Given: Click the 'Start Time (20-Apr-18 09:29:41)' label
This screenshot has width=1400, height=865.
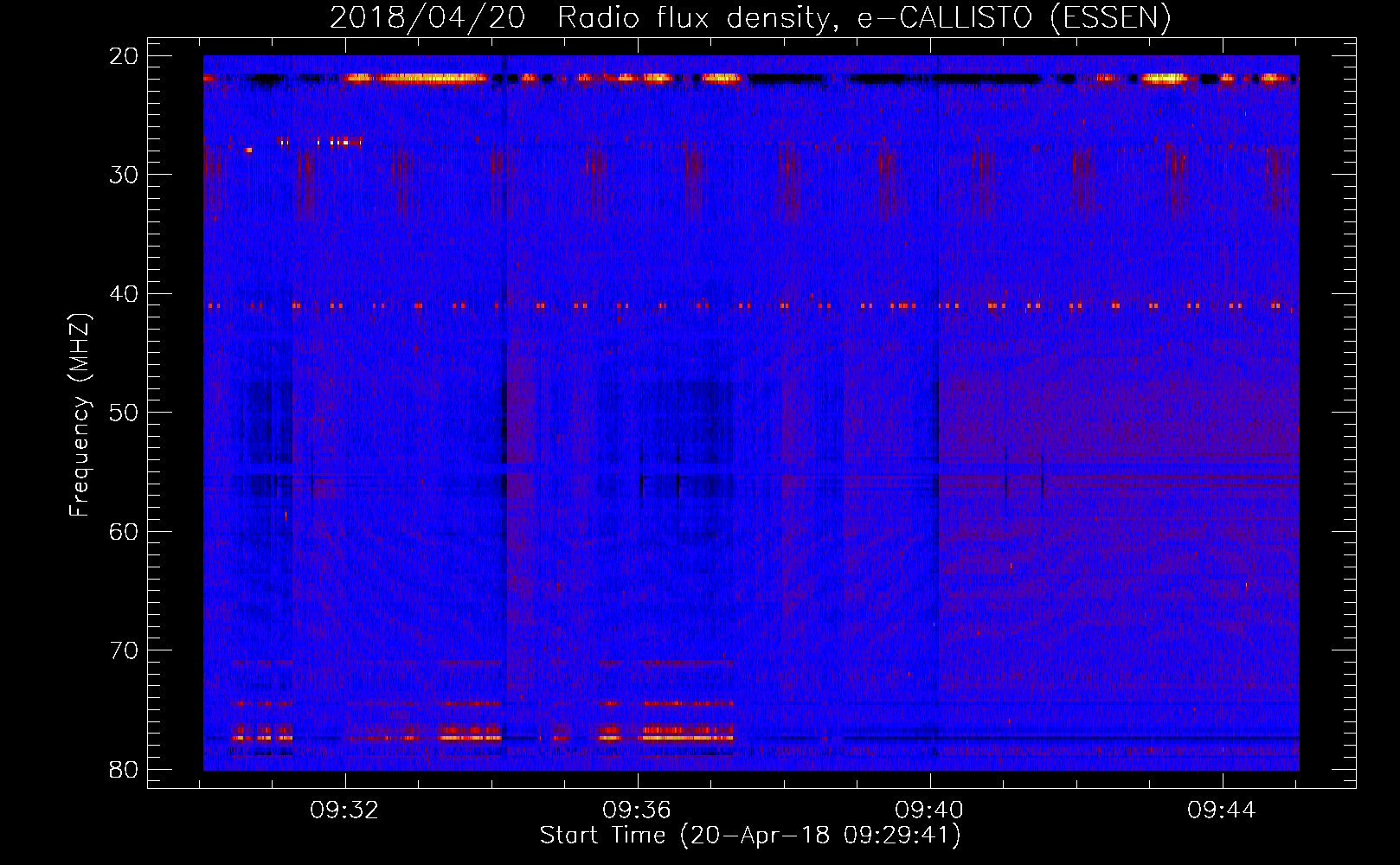Looking at the screenshot, I should [x=750, y=836].
